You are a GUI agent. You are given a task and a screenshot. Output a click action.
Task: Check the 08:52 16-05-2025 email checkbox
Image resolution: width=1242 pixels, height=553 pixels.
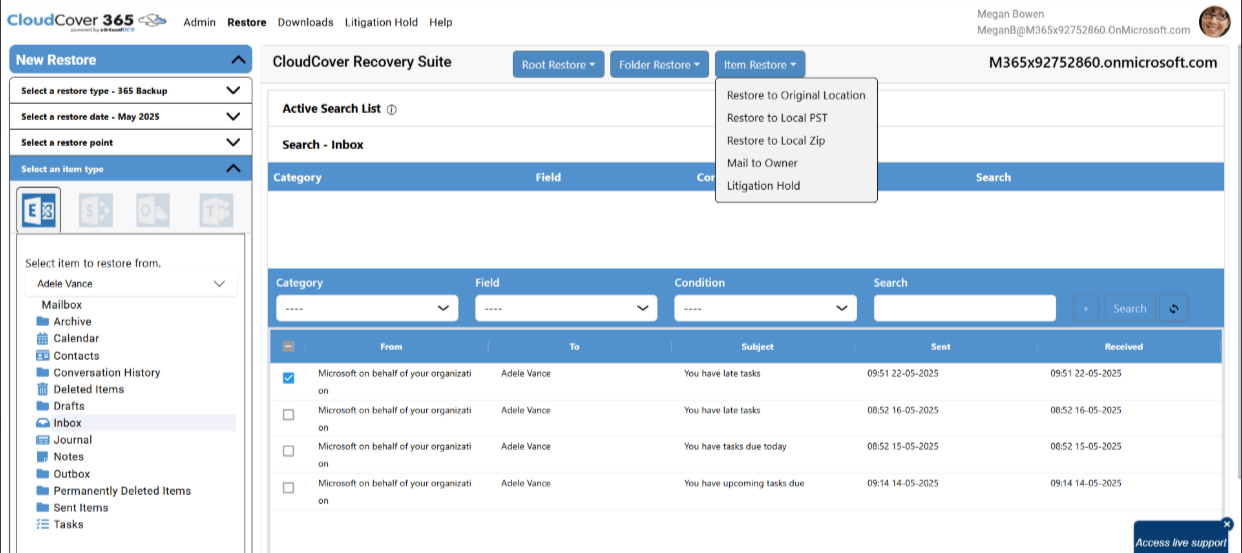(x=289, y=415)
